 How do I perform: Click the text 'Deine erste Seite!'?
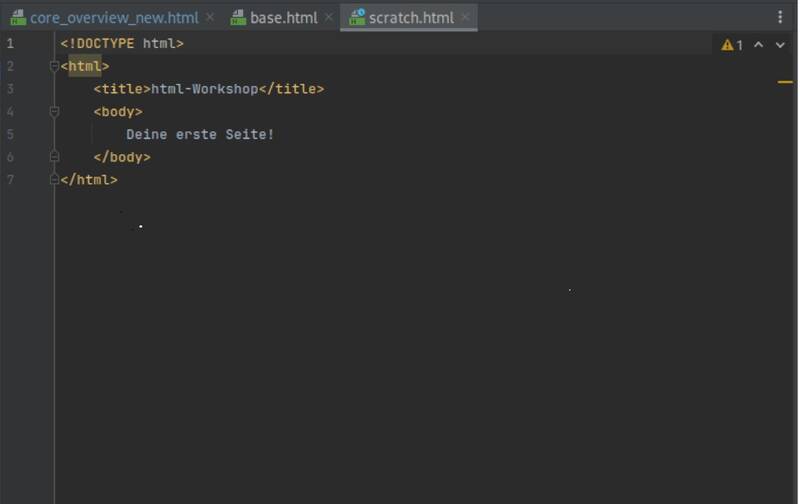(x=200, y=135)
